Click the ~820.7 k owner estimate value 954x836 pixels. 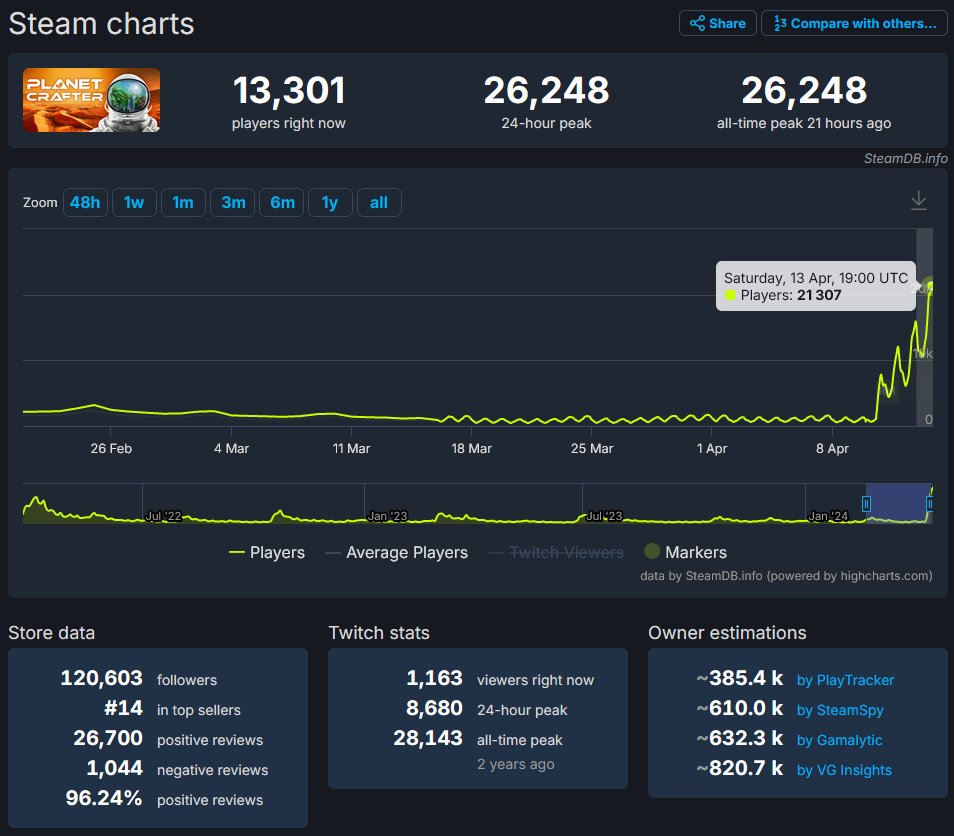740,768
